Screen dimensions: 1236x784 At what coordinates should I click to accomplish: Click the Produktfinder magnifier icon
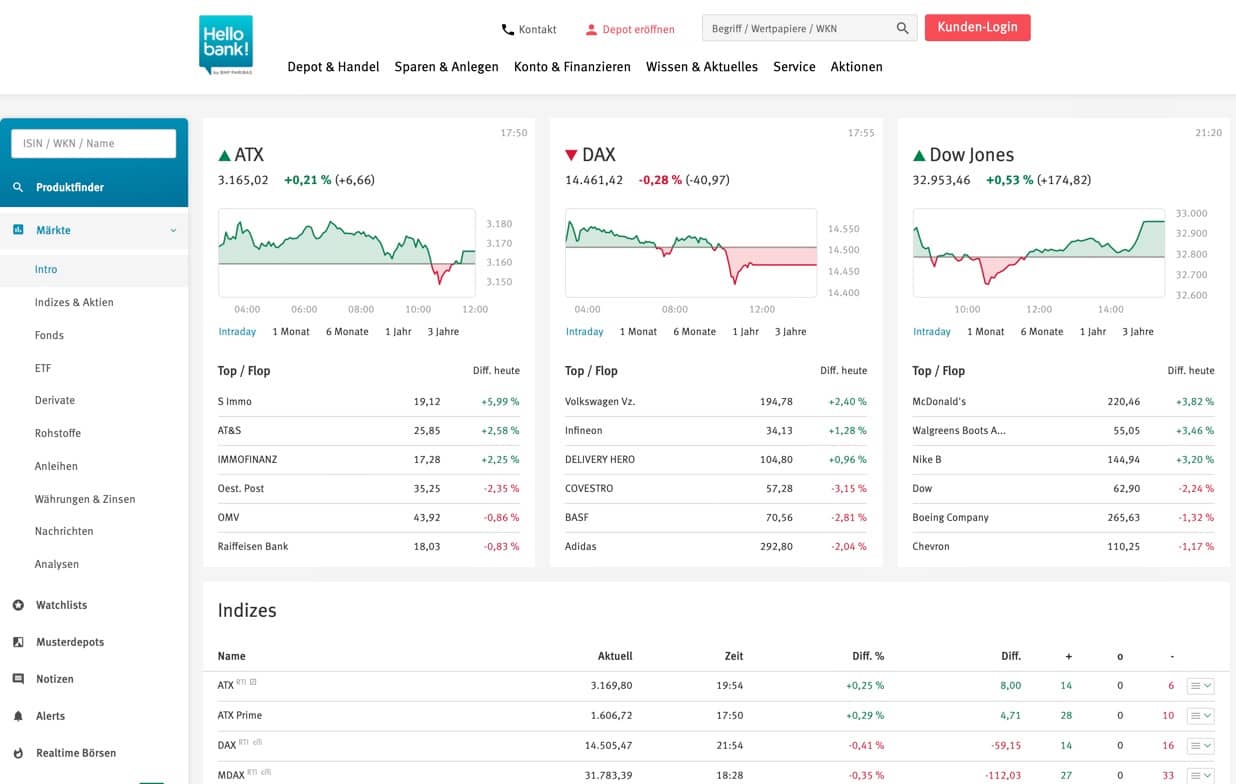tap(18, 187)
